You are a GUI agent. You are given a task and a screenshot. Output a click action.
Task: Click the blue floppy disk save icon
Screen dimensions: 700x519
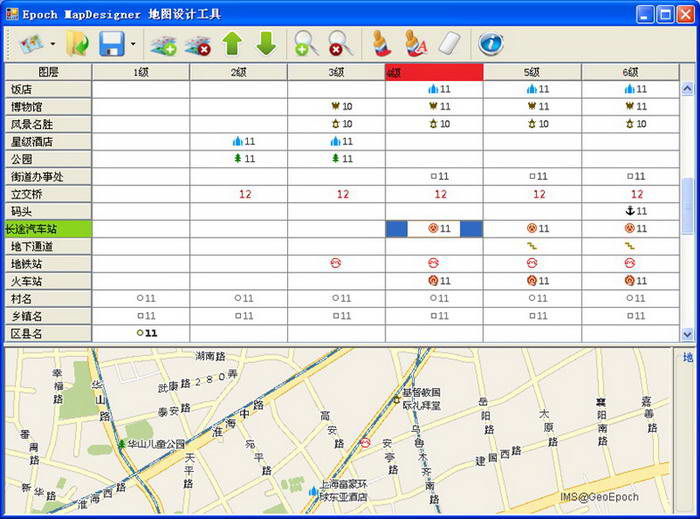(112, 44)
